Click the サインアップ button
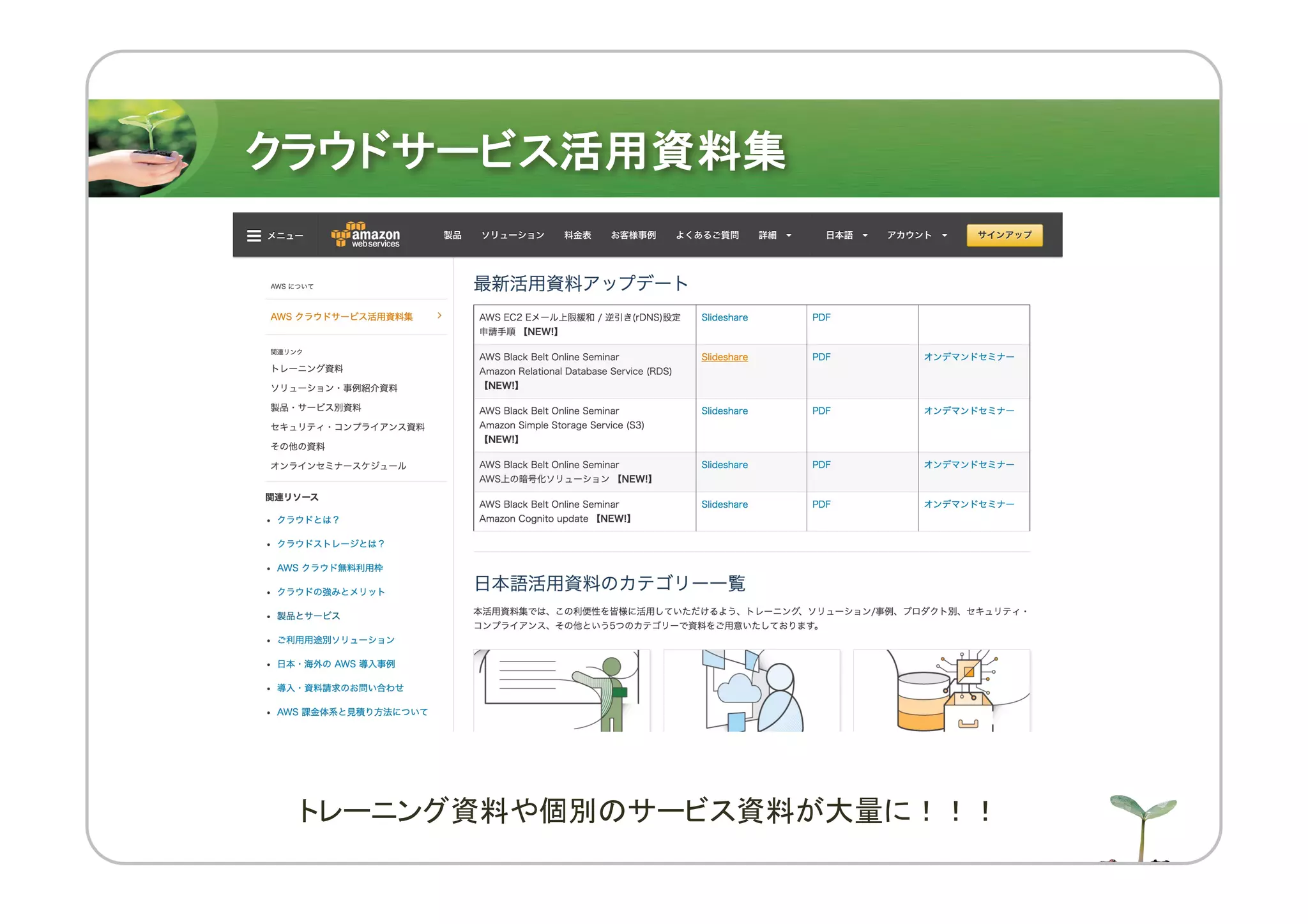1308x924 pixels. point(1004,235)
